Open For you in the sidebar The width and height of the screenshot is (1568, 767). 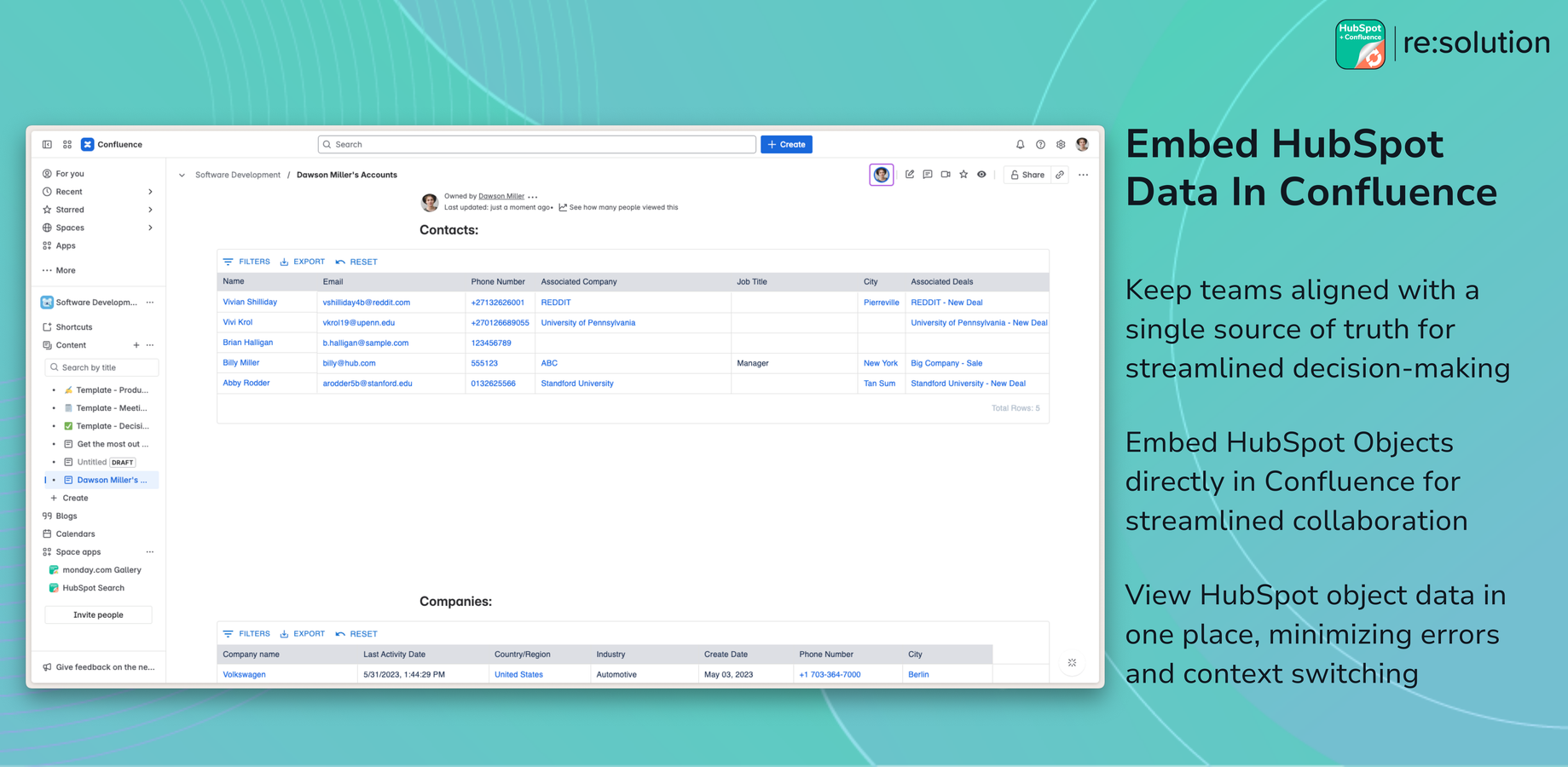[x=70, y=174]
